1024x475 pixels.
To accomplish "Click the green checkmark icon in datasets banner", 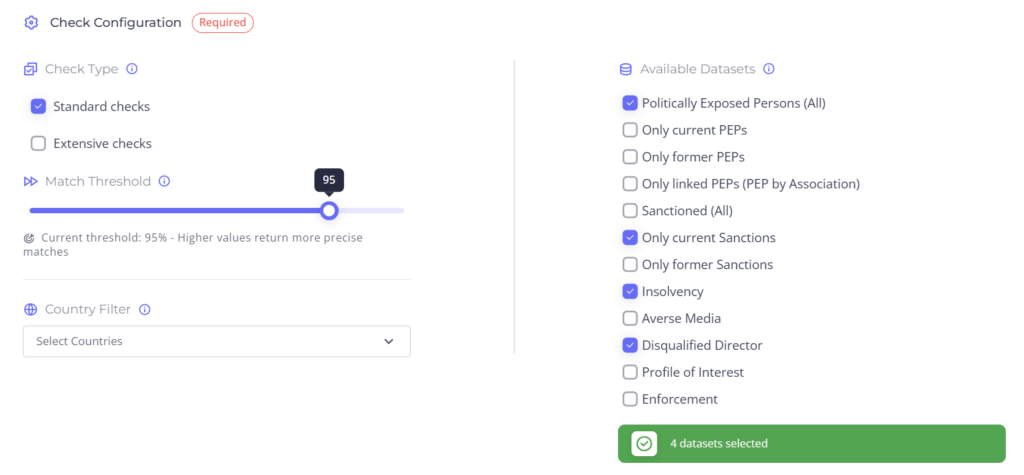I will [644, 443].
